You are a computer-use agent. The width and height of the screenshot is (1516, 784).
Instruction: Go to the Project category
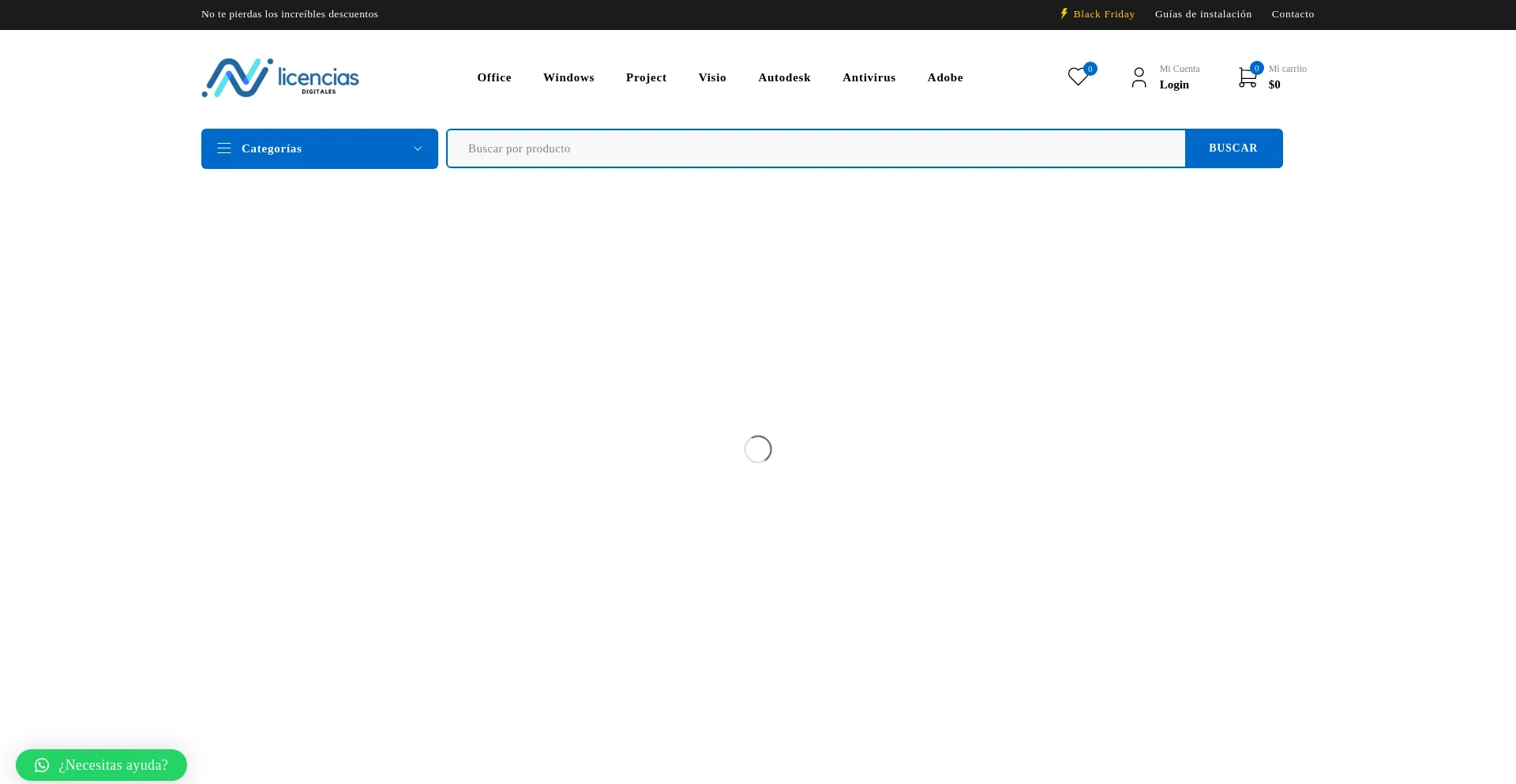pyautogui.click(x=646, y=77)
